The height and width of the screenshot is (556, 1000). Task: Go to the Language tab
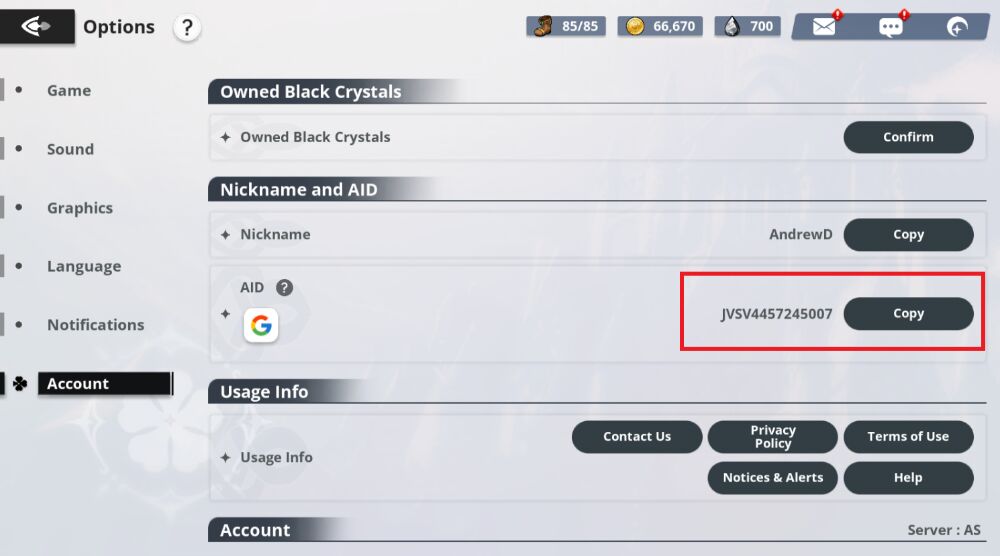point(84,266)
